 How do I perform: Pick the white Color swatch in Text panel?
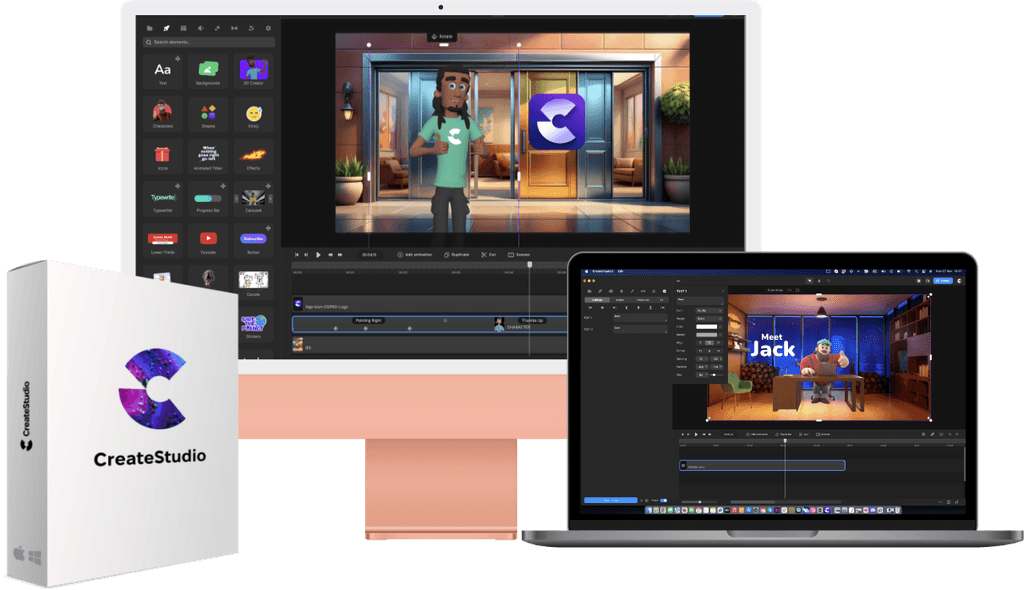707,327
